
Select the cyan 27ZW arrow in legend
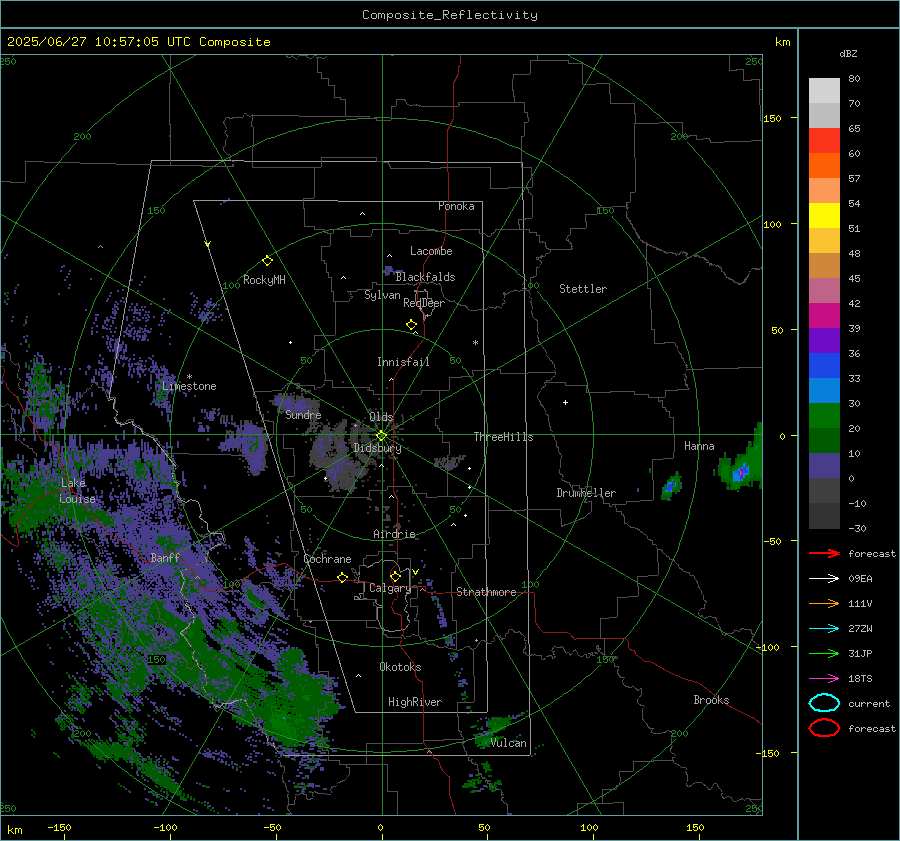point(824,629)
